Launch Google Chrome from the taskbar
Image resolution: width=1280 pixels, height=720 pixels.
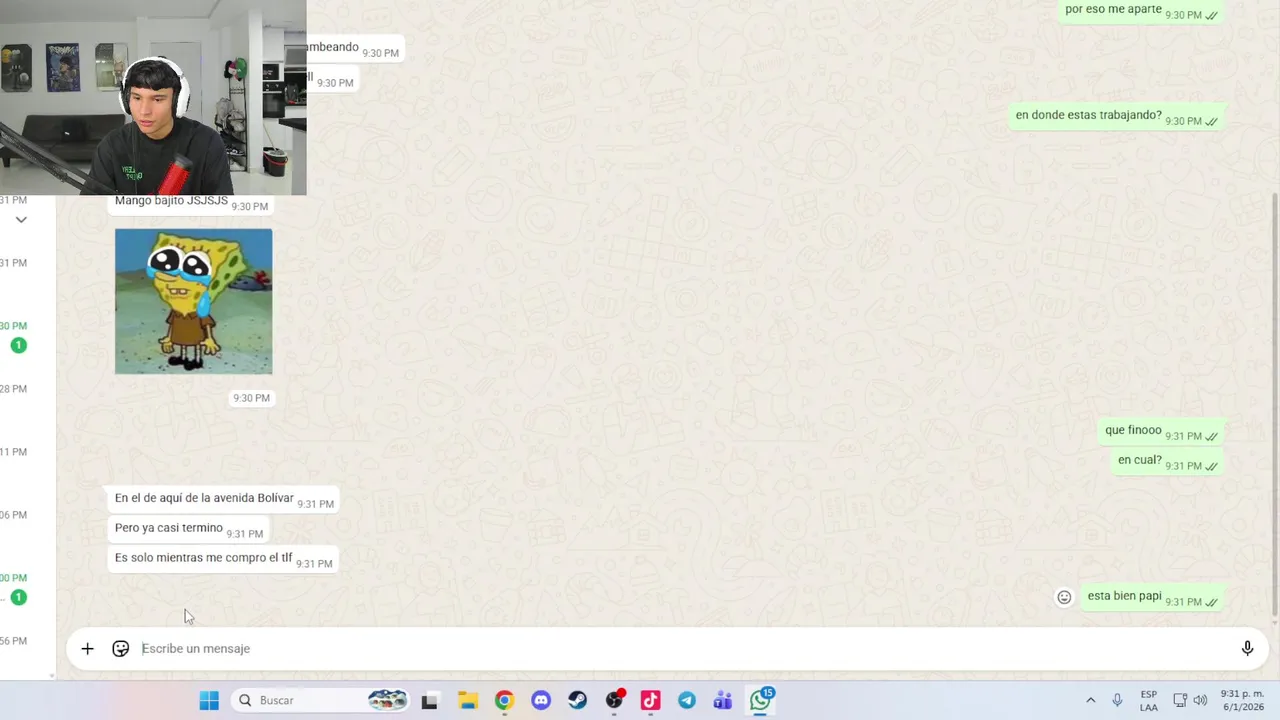click(504, 701)
